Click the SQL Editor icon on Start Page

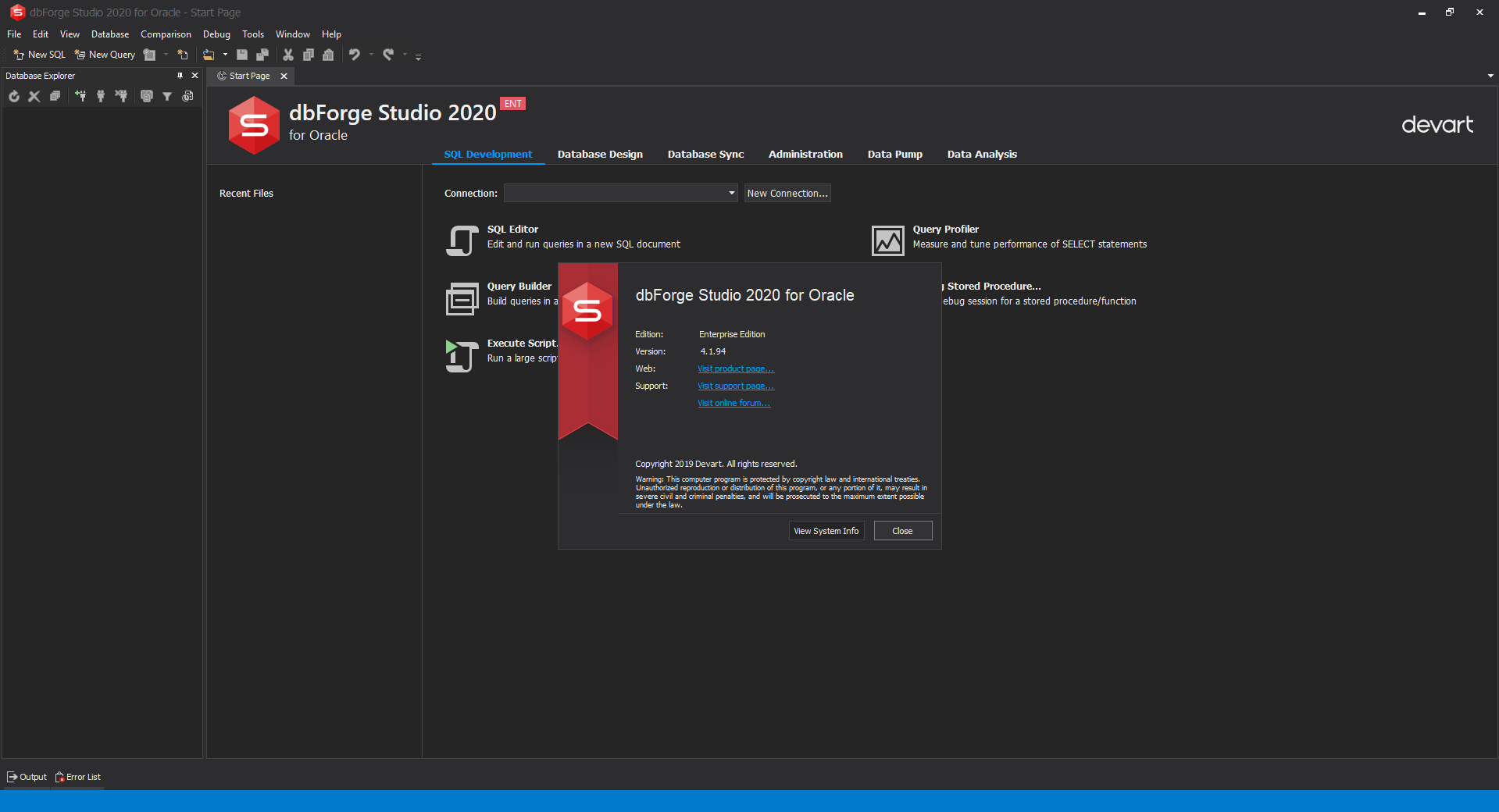click(462, 240)
